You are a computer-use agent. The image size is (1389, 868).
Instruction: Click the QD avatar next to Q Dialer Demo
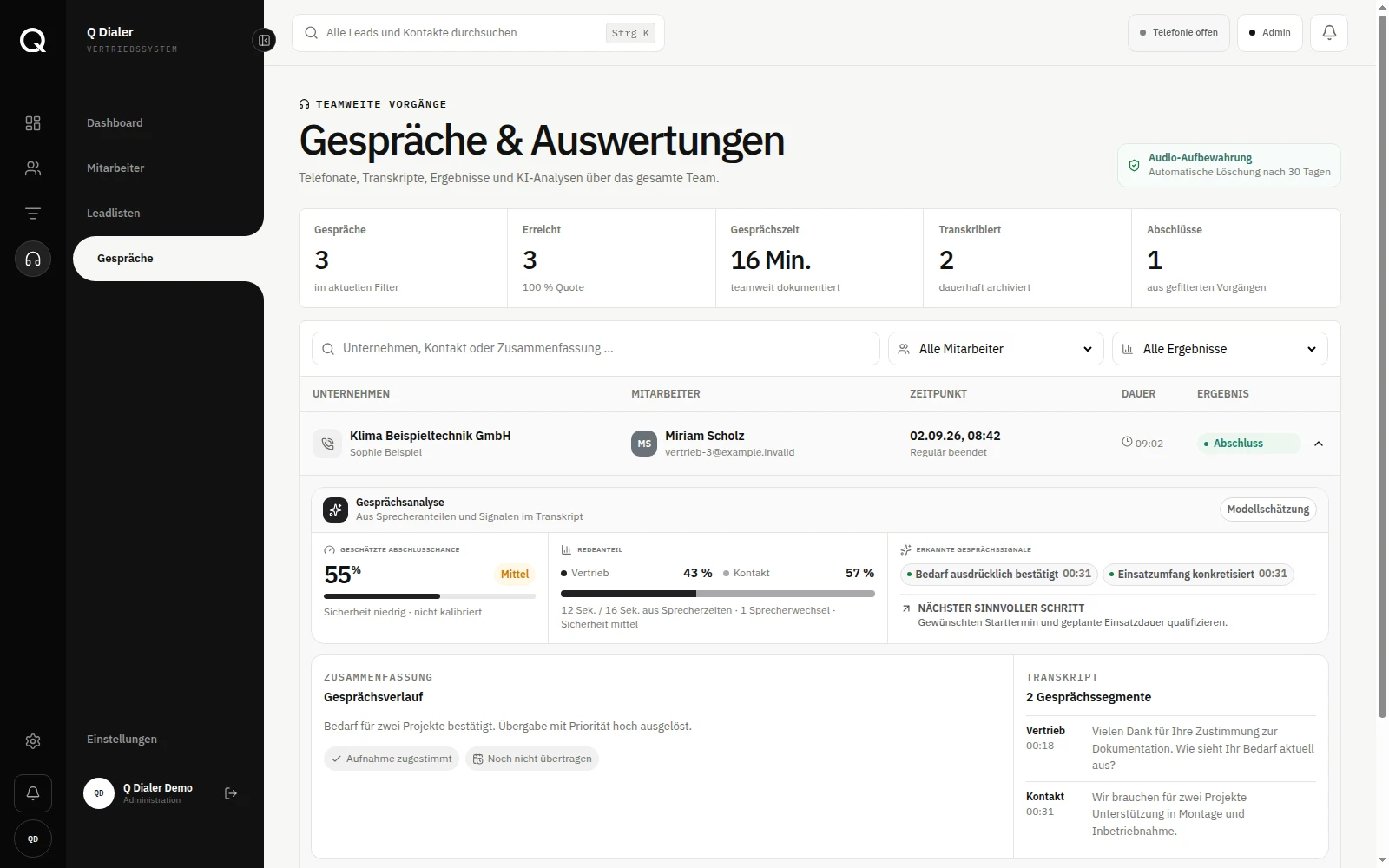tap(99, 793)
